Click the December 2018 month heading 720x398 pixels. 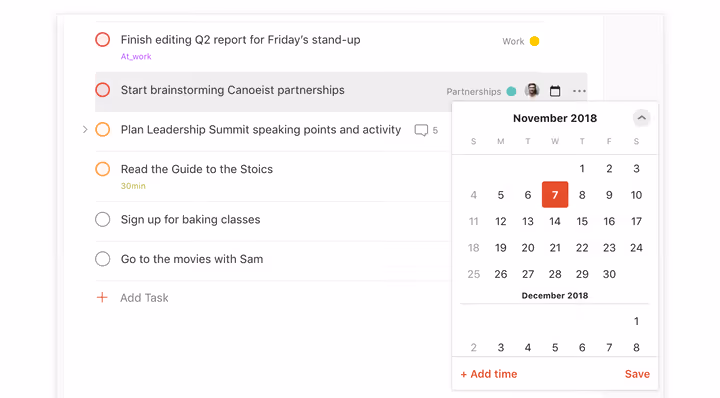(555, 296)
